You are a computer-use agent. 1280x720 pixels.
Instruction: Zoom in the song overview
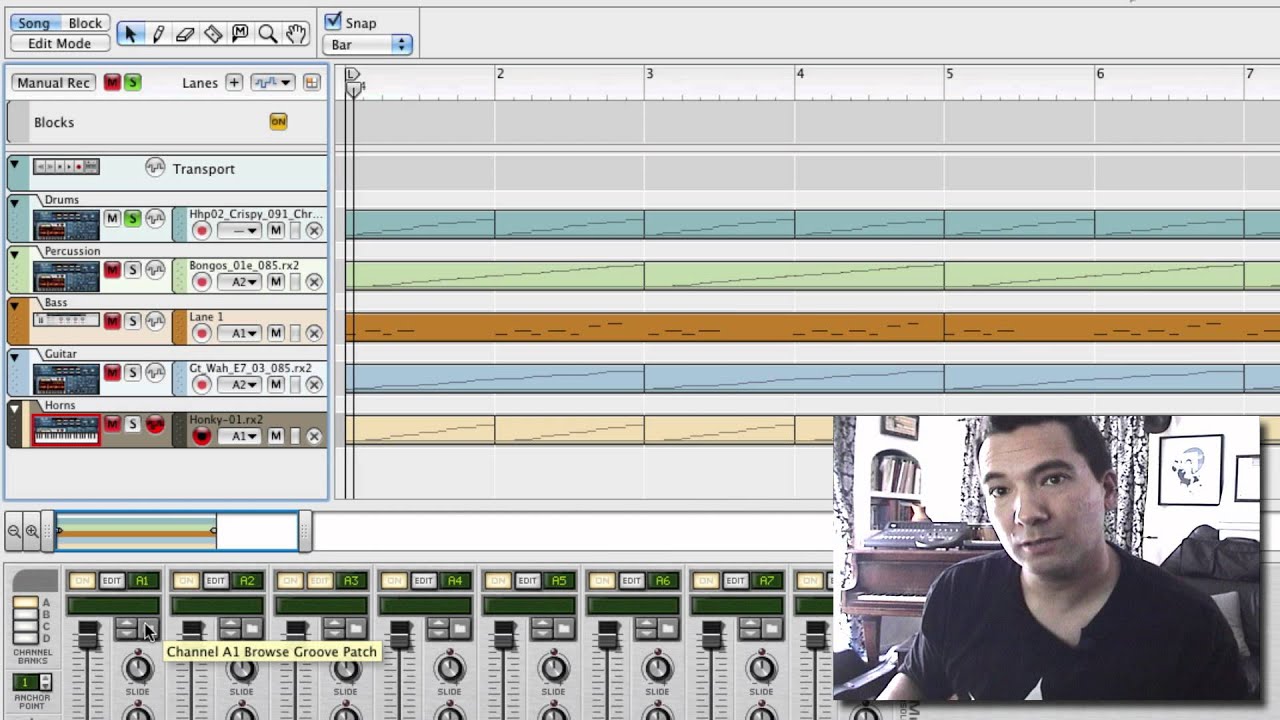click(32, 532)
